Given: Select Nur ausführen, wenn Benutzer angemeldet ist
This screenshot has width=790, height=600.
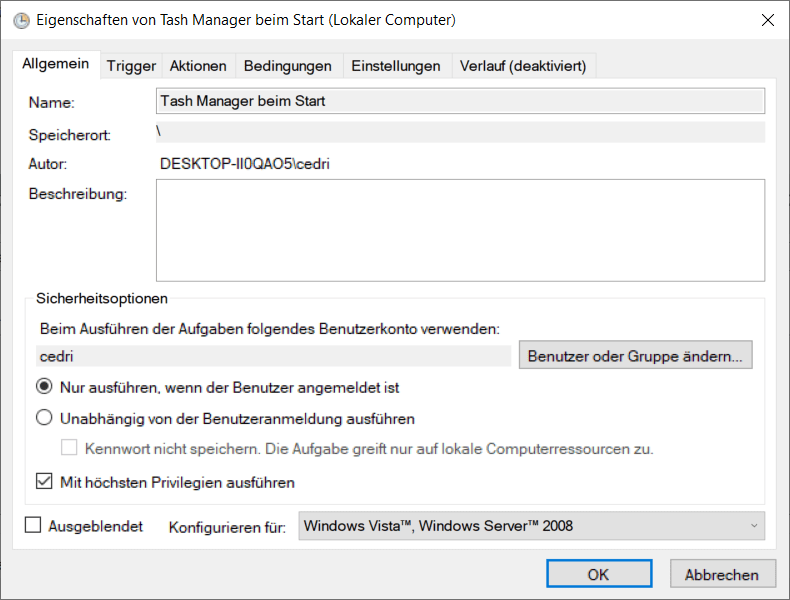Looking at the screenshot, I should (44, 387).
